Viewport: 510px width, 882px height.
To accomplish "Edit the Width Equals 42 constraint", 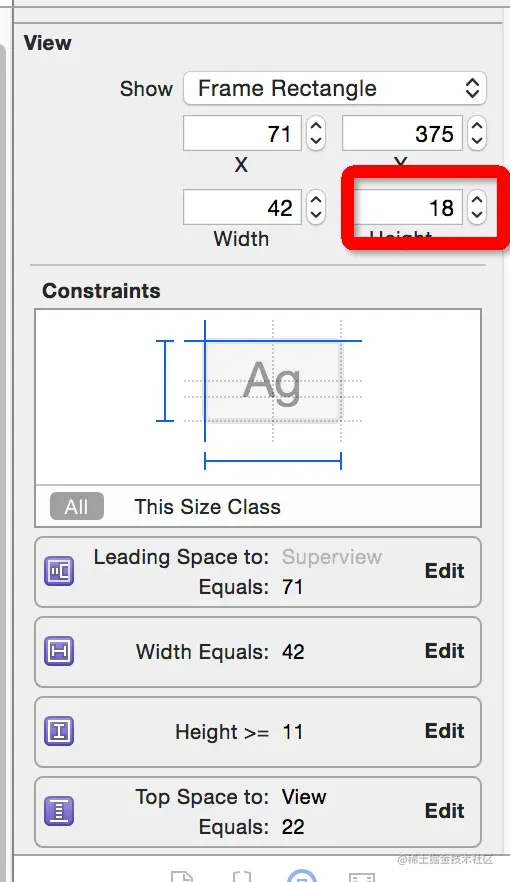I will tap(444, 651).
